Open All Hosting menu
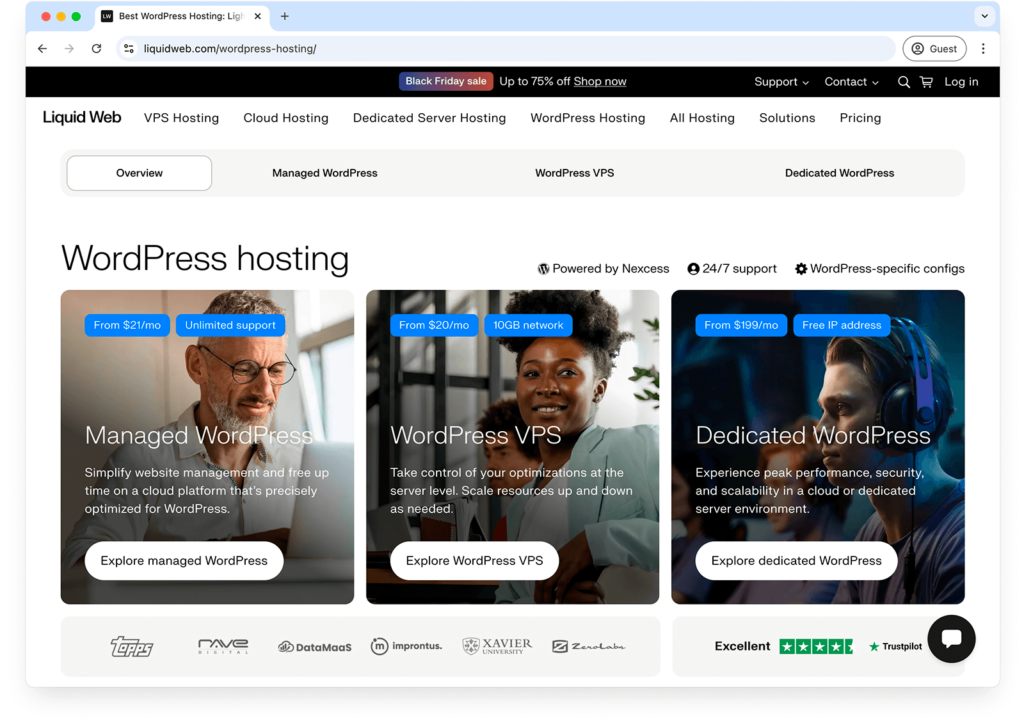This screenshot has width=1024, height=721. [702, 118]
